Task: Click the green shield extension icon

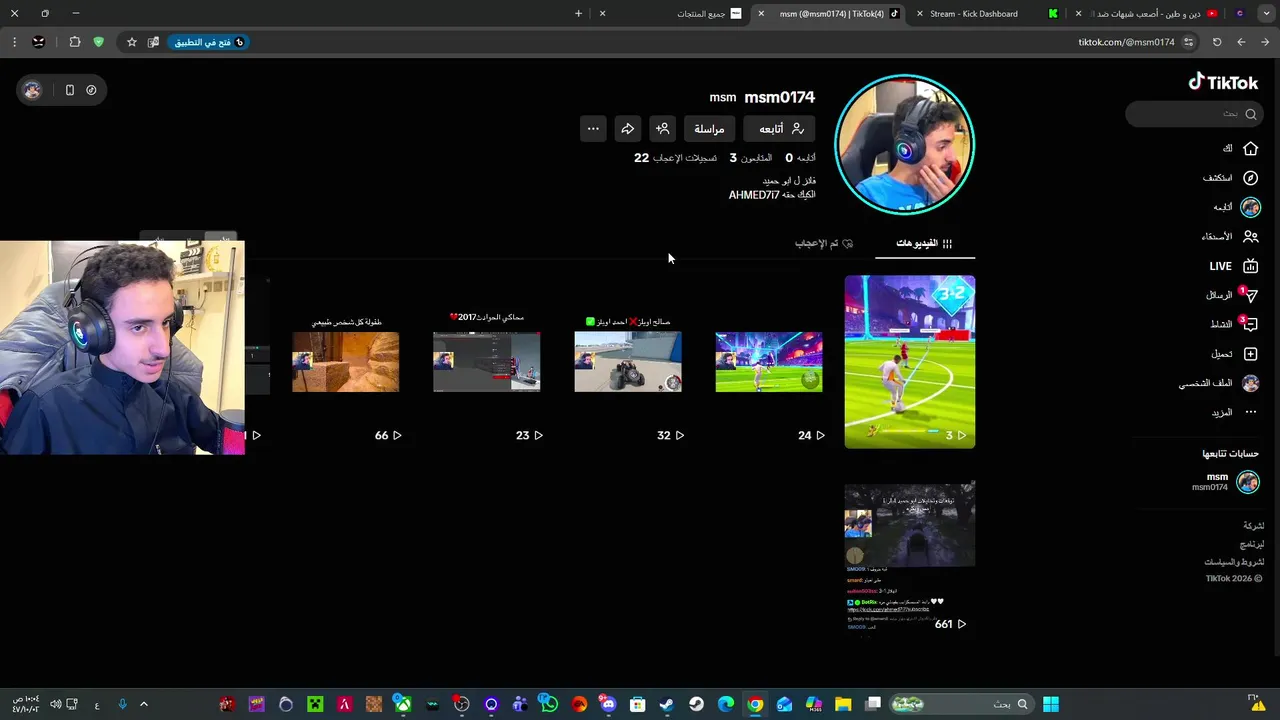Action: tap(98, 42)
